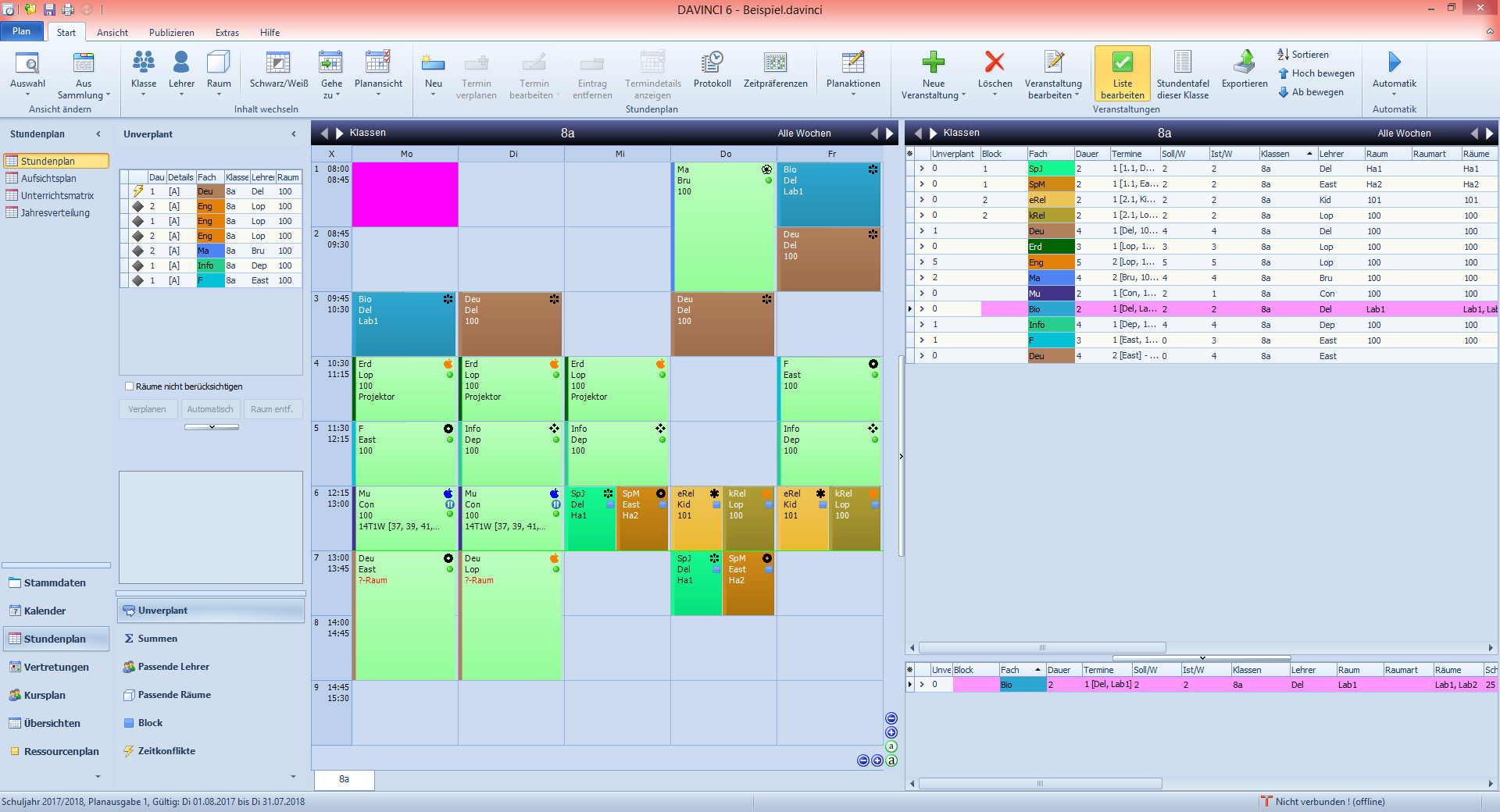Open the Klasse view icon

(x=144, y=62)
